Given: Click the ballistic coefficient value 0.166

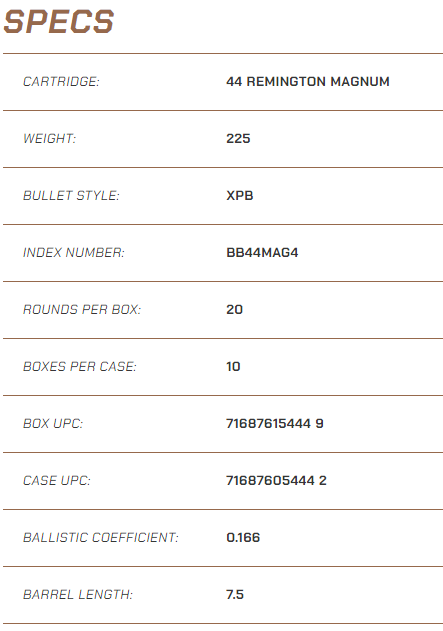Looking at the screenshot, I should (243, 538).
